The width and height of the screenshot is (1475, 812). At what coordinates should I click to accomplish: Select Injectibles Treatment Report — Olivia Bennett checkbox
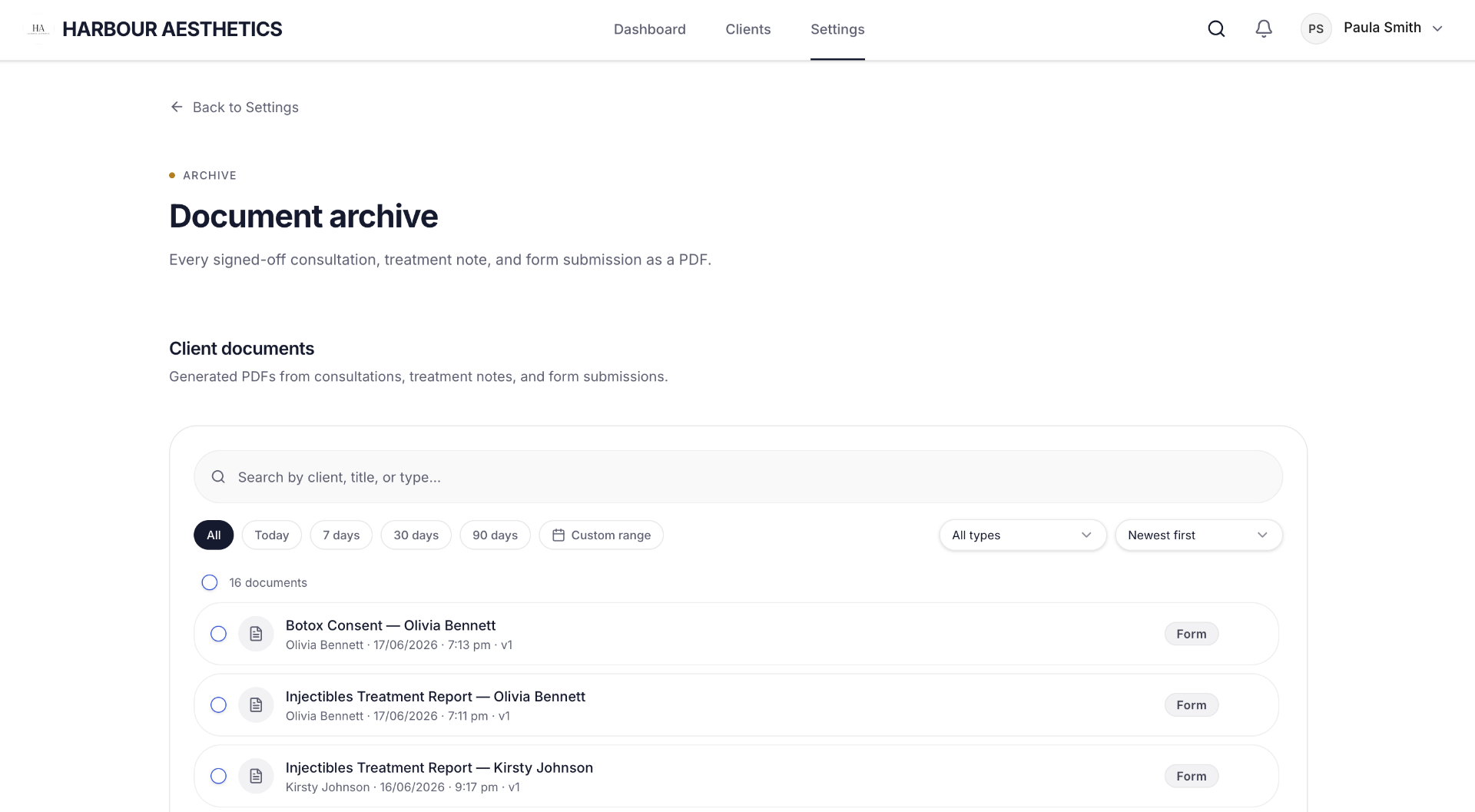[x=219, y=705]
